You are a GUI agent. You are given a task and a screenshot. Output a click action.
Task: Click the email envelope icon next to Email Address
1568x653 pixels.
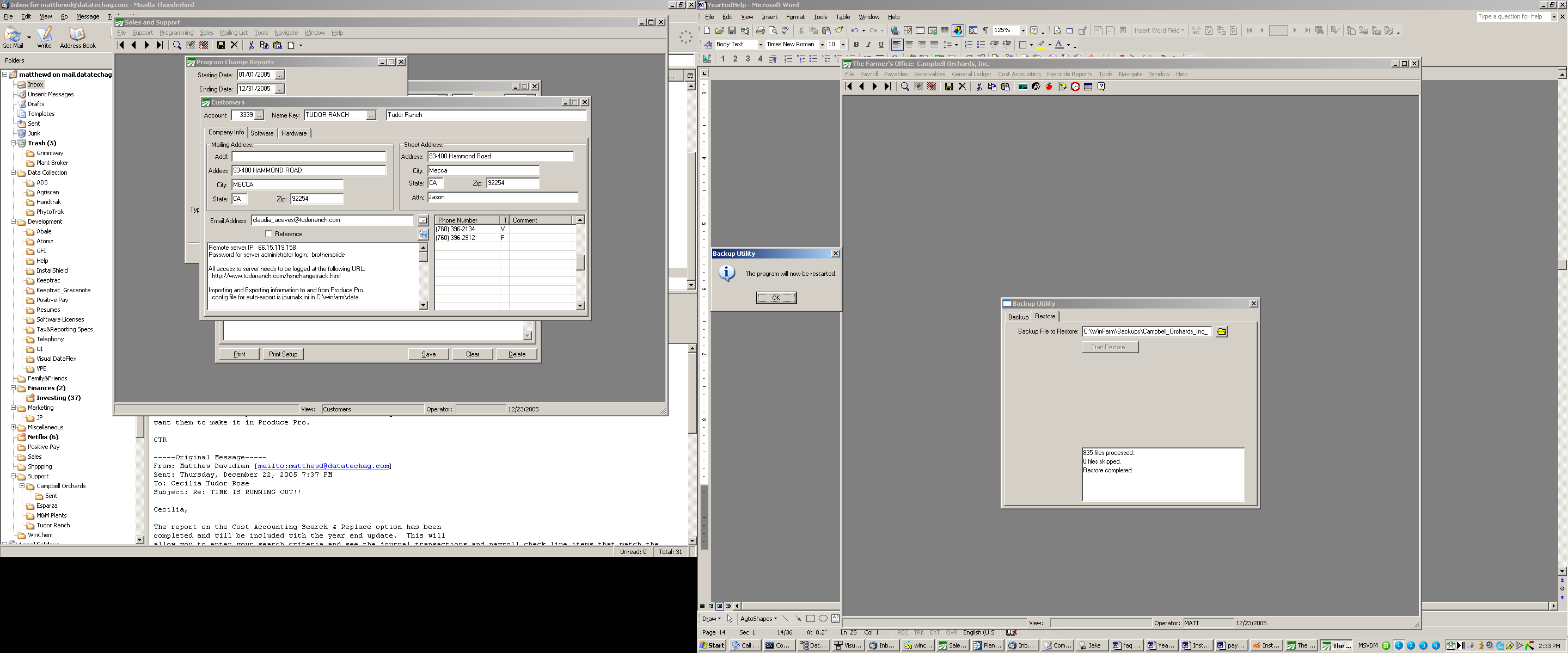423,220
